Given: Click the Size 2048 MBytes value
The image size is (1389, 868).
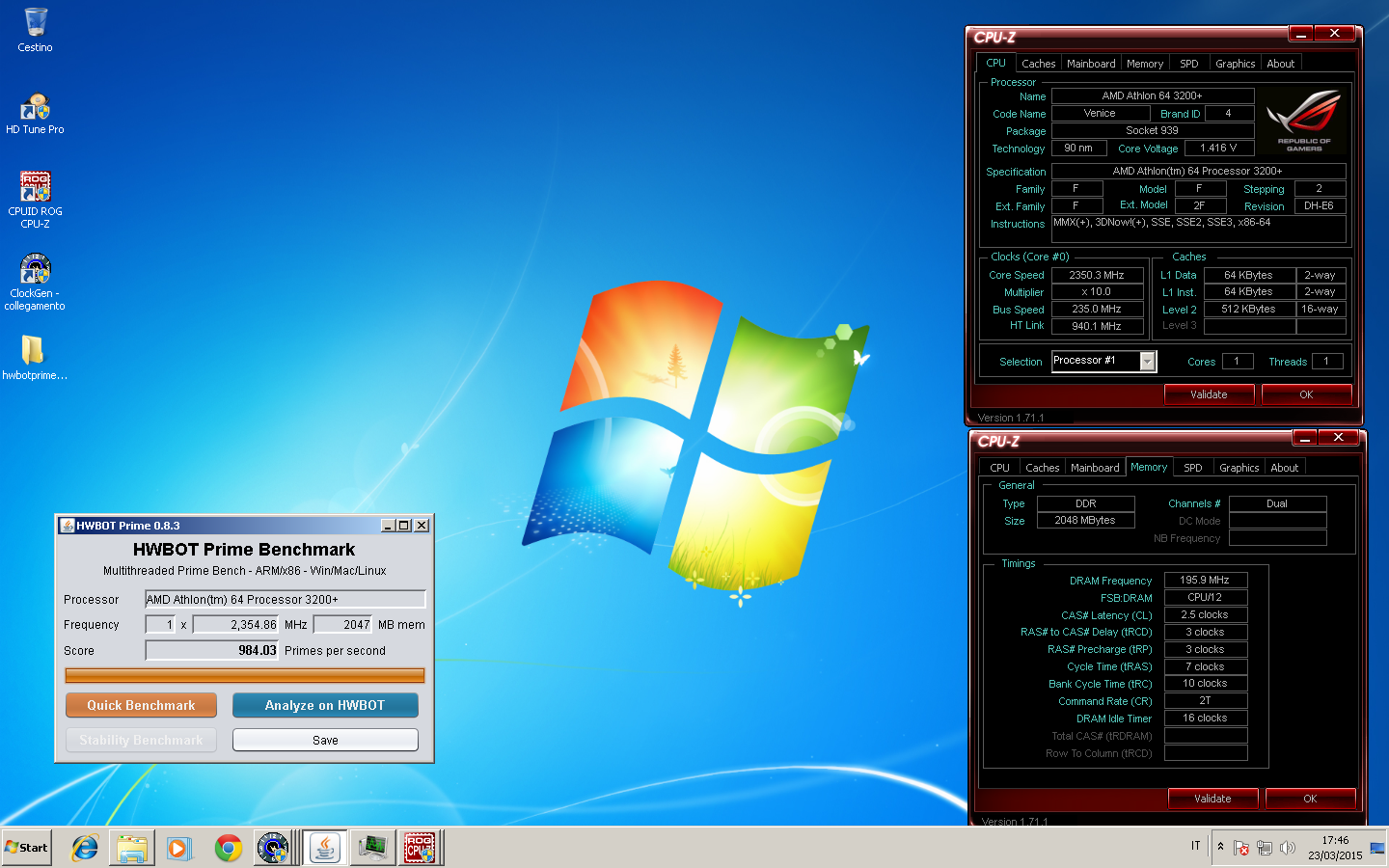Looking at the screenshot, I should (1085, 521).
